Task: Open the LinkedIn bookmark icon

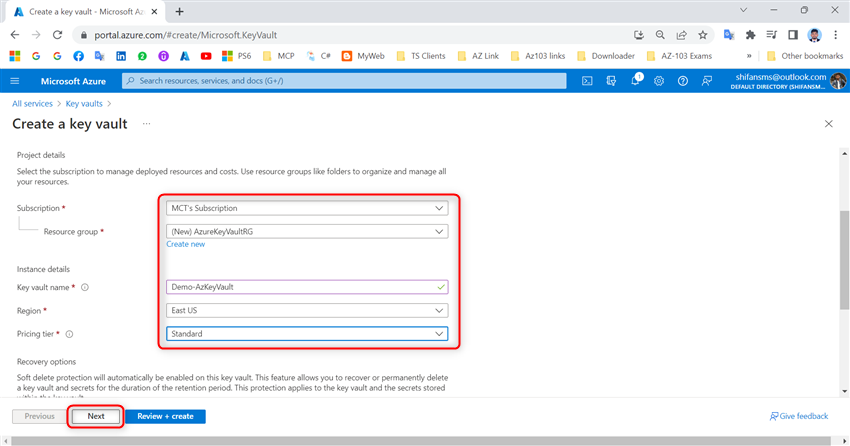Action: tap(121, 56)
